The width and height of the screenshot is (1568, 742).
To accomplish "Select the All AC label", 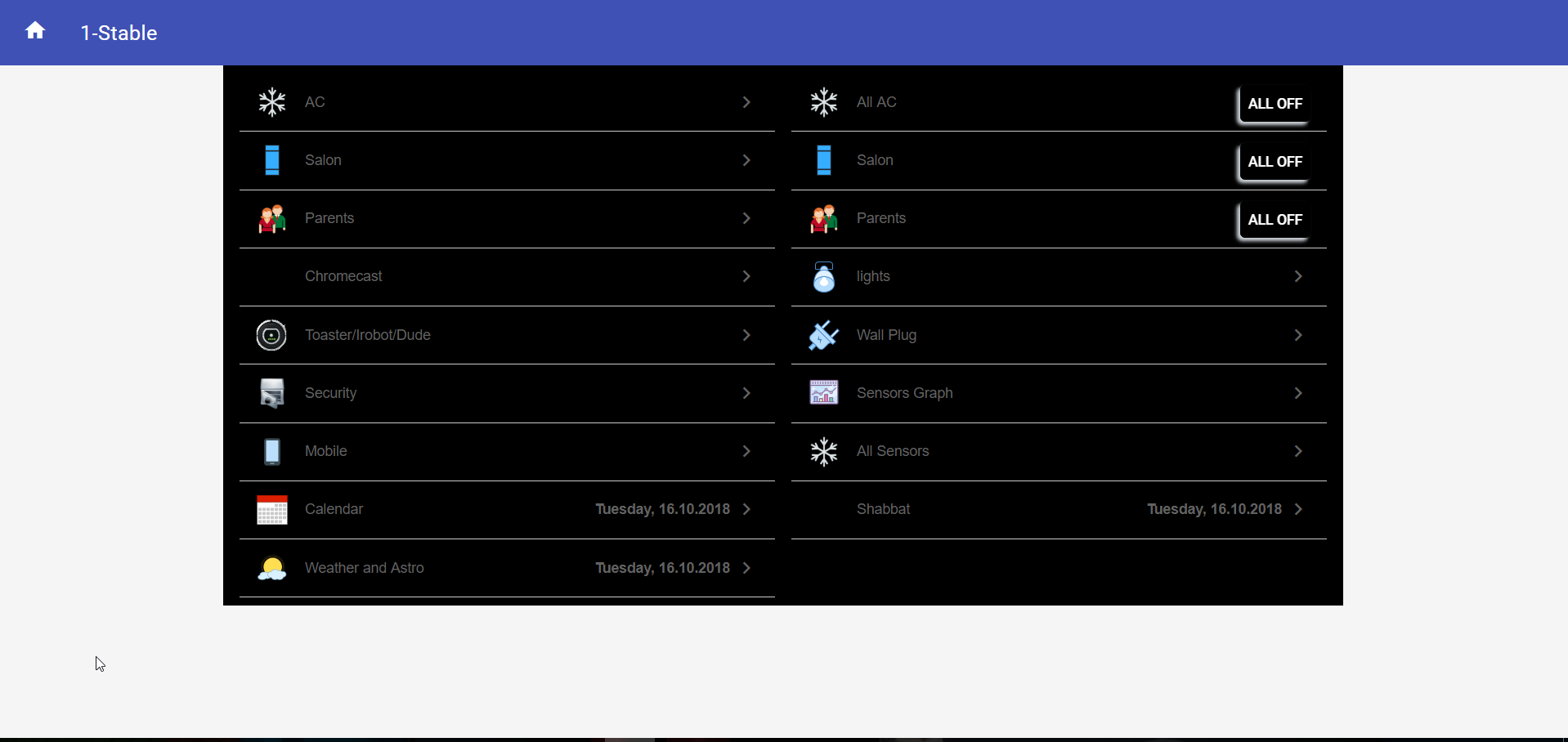I will [876, 102].
